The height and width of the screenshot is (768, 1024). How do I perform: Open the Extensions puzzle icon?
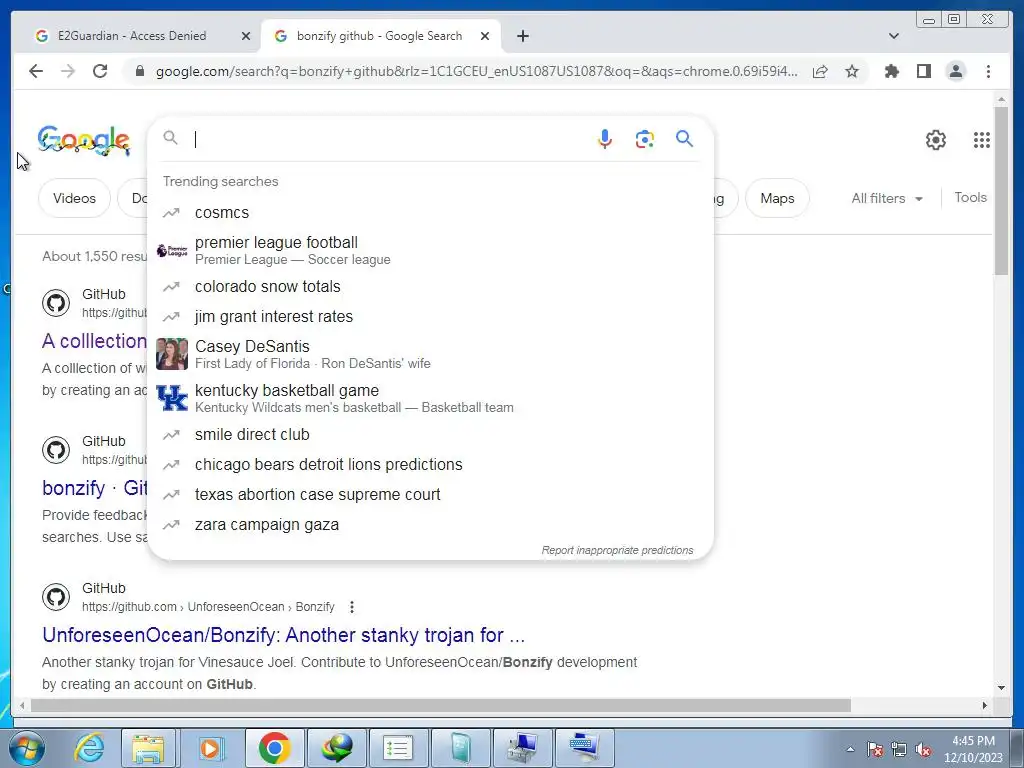891,71
